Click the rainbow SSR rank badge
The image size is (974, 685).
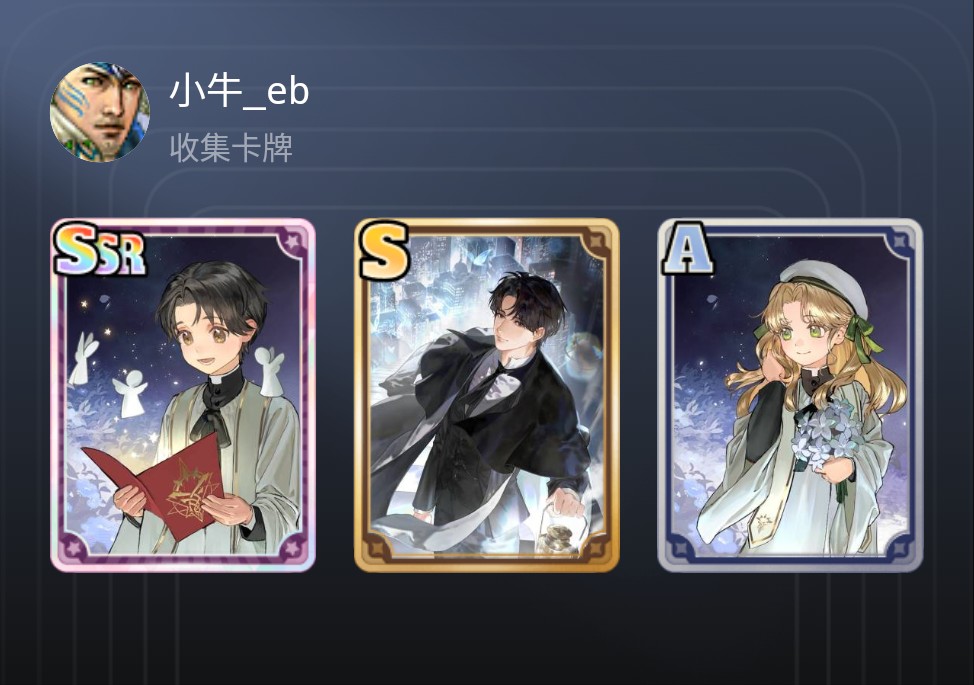(x=100, y=250)
